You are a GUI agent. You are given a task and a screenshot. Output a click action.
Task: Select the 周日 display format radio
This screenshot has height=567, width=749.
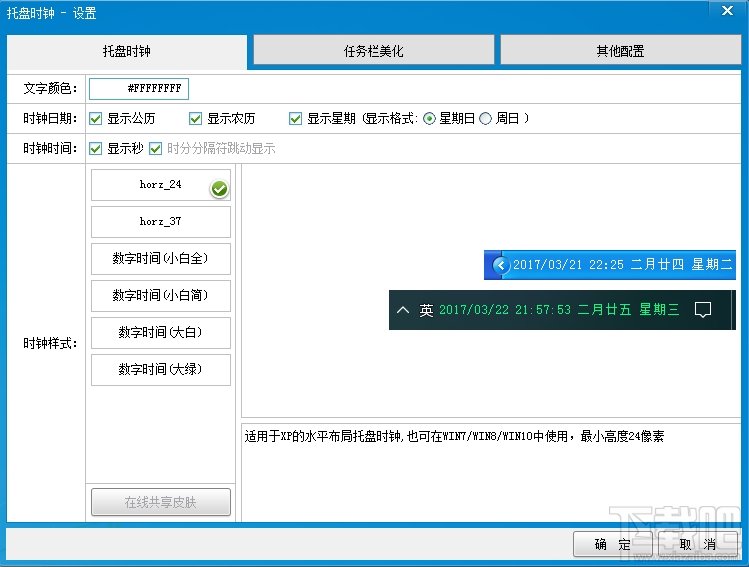point(485,118)
